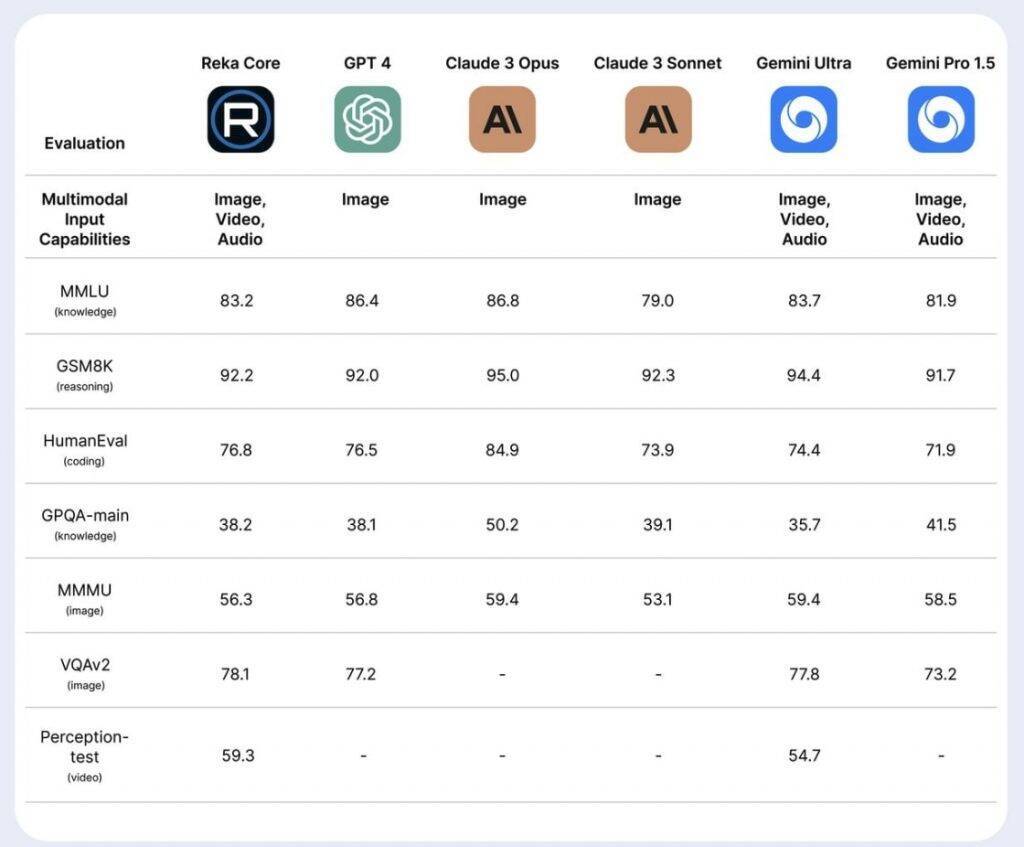
Task: Select the Gemini Pro 1.5 header text
Action: (x=941, y=63)
